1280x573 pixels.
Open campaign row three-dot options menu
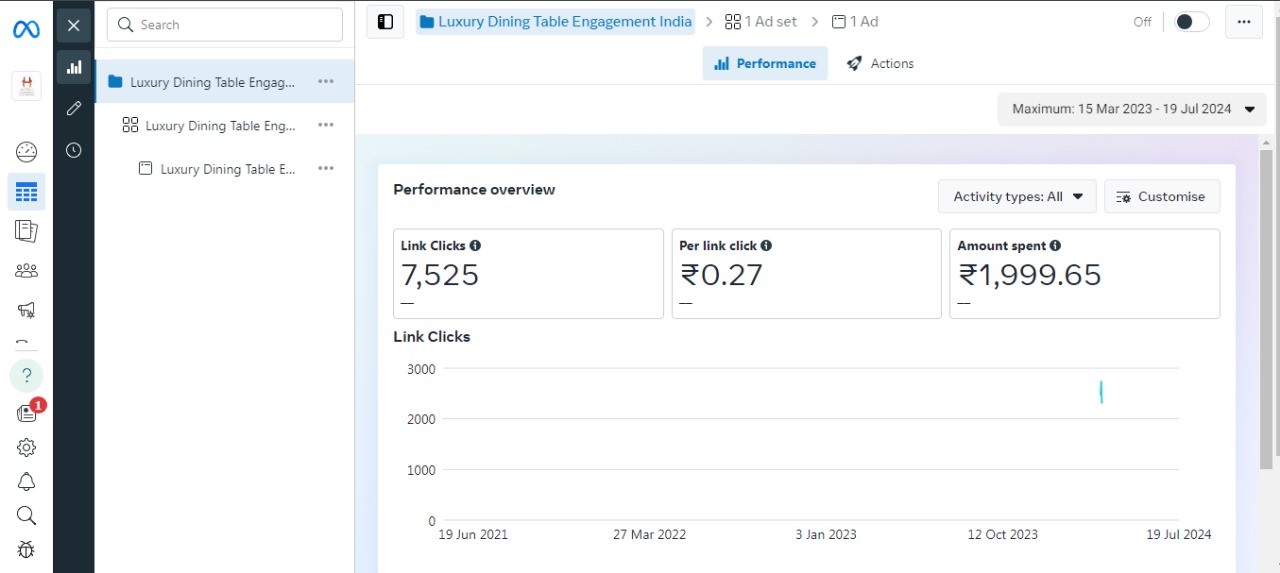(326, 82)
